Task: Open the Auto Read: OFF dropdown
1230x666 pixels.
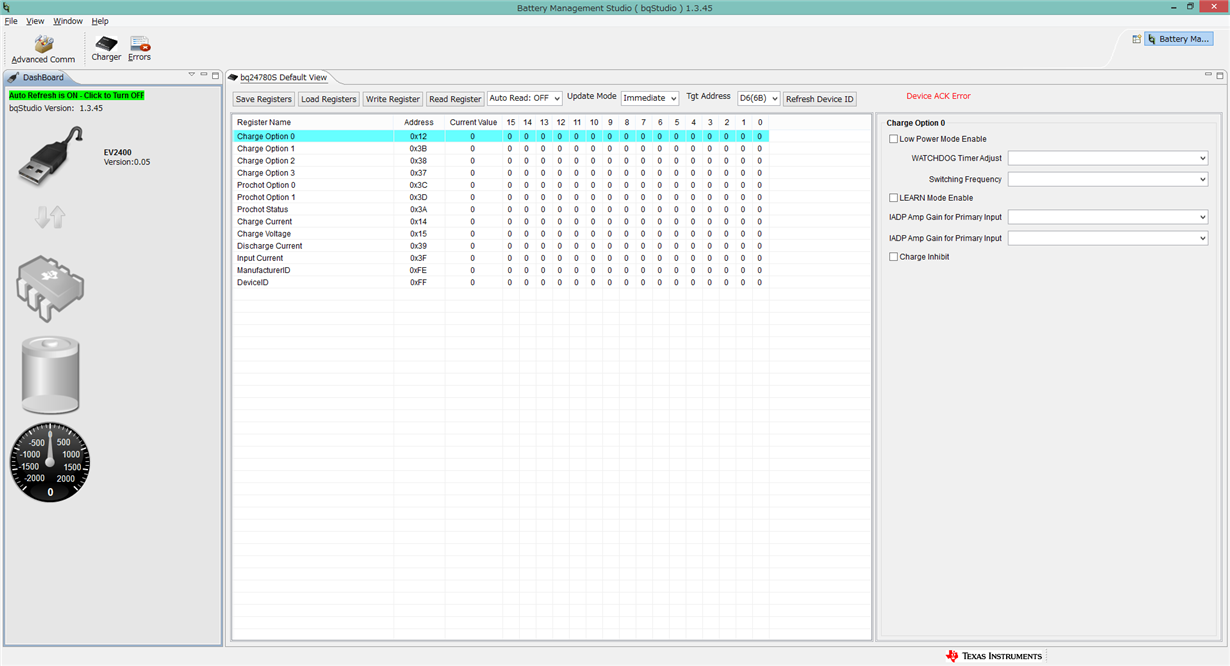Action: point(525,99)
